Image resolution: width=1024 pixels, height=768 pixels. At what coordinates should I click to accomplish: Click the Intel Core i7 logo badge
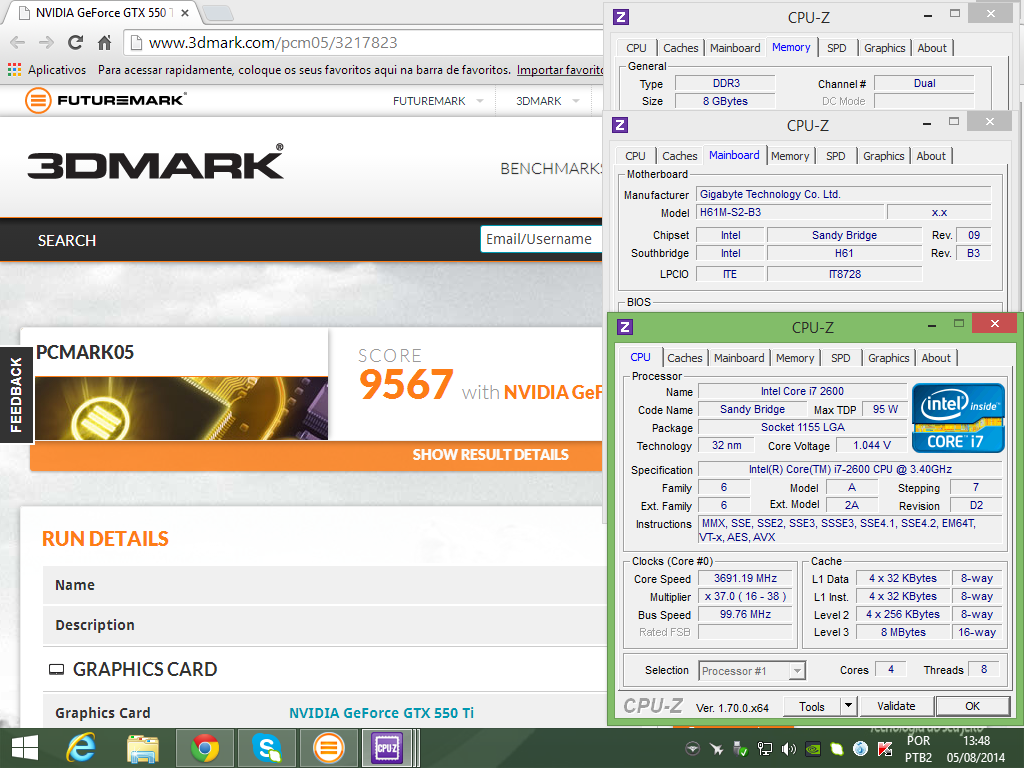[x=958, y=418]
